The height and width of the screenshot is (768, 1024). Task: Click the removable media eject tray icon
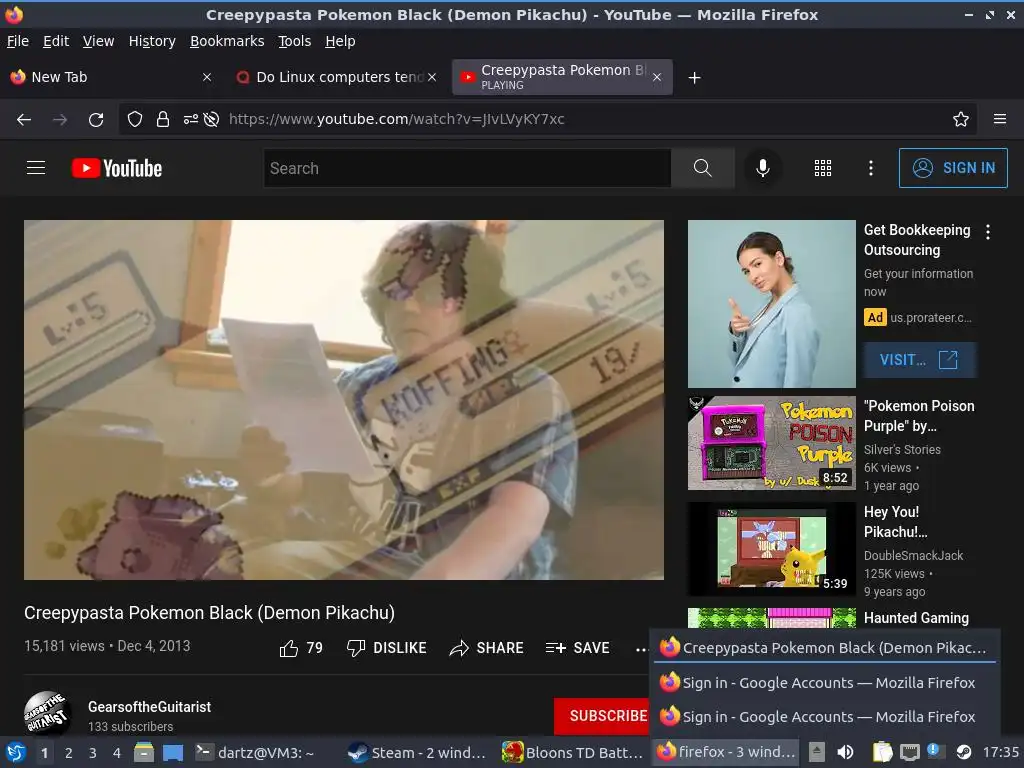coord(816,752)
